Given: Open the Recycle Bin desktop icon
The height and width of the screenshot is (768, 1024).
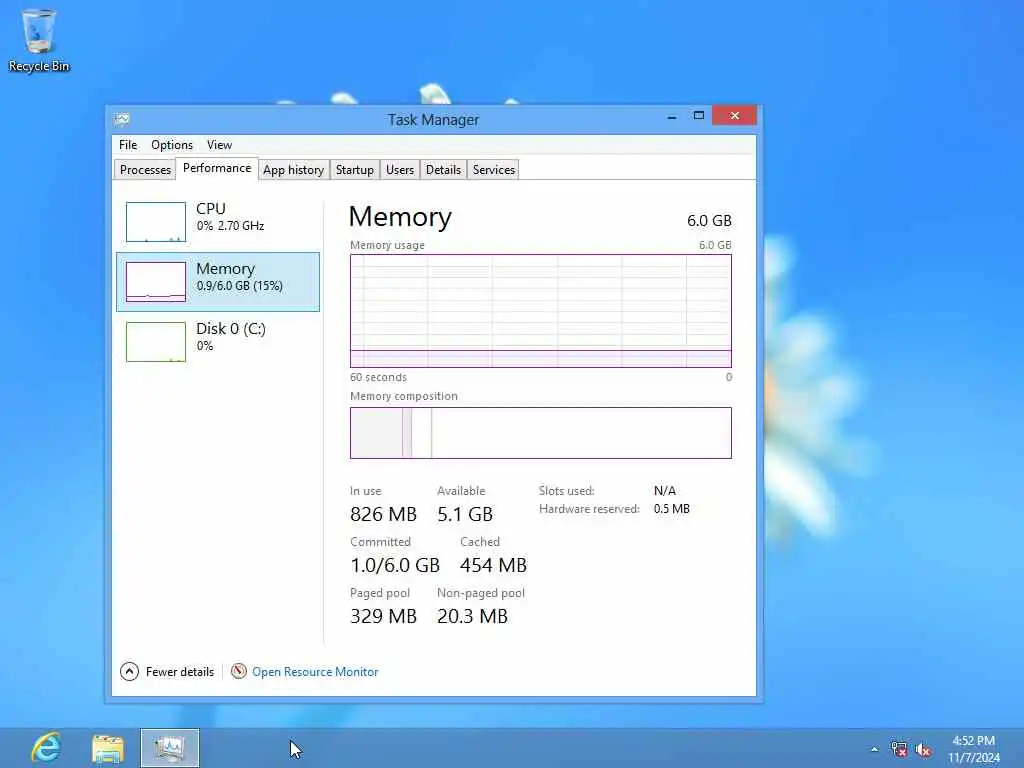Looking at the screenshot, I should click(x=39, y=40).
